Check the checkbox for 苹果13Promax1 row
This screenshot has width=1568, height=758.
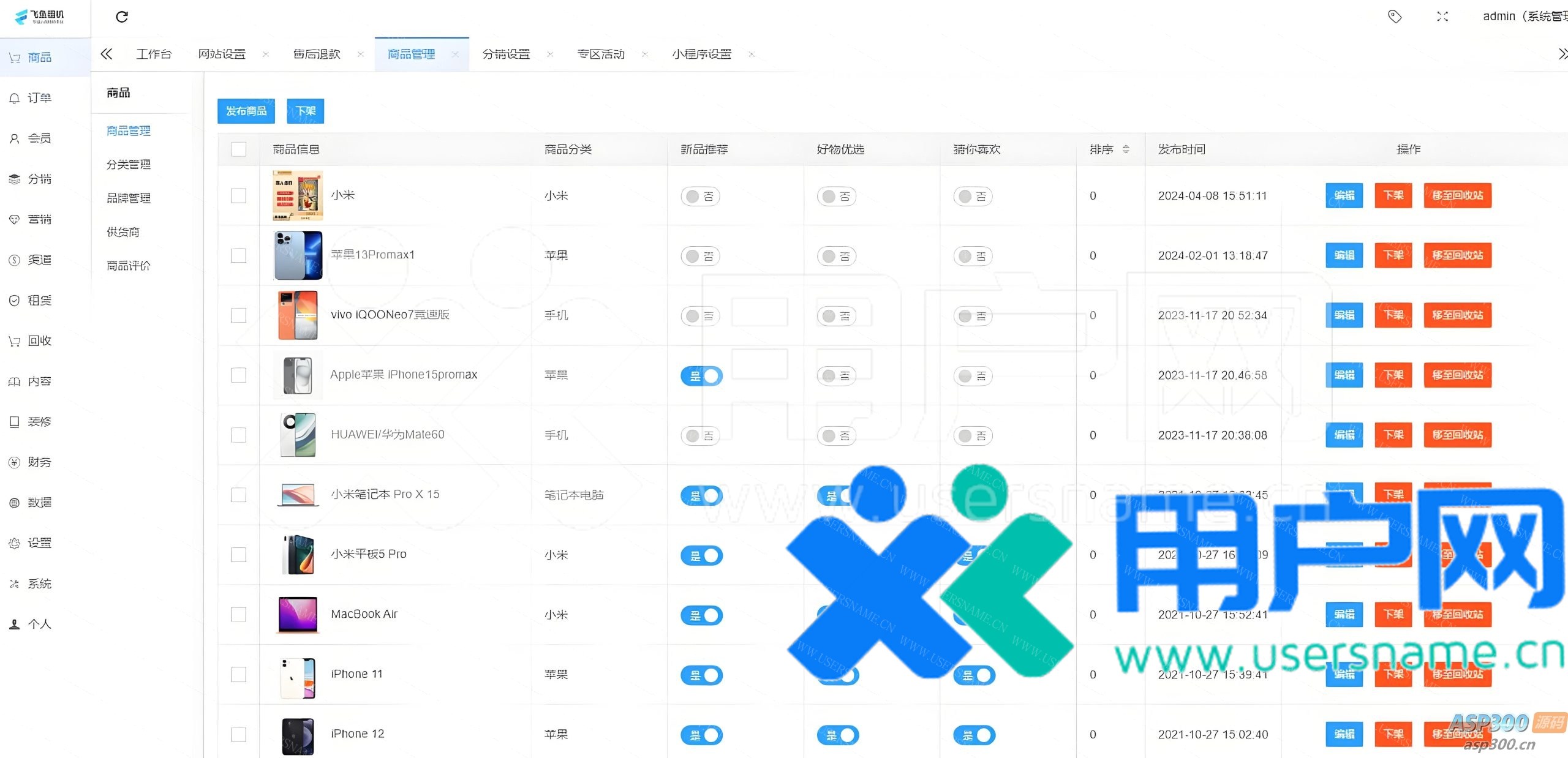coord(239,255)
